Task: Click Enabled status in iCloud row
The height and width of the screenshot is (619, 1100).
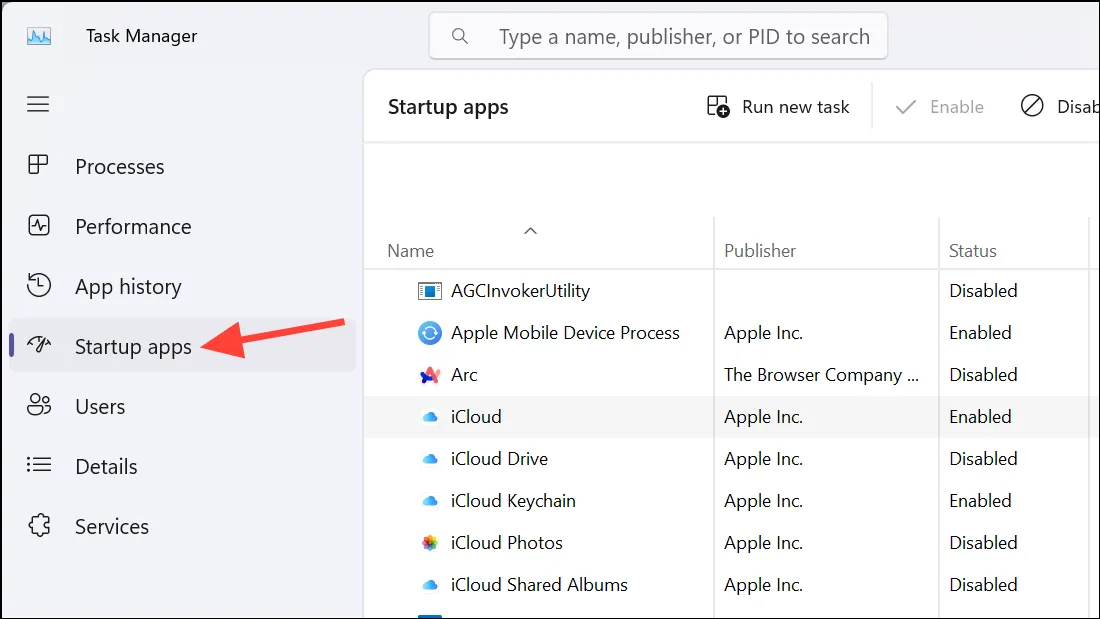Action: (980, 417)
